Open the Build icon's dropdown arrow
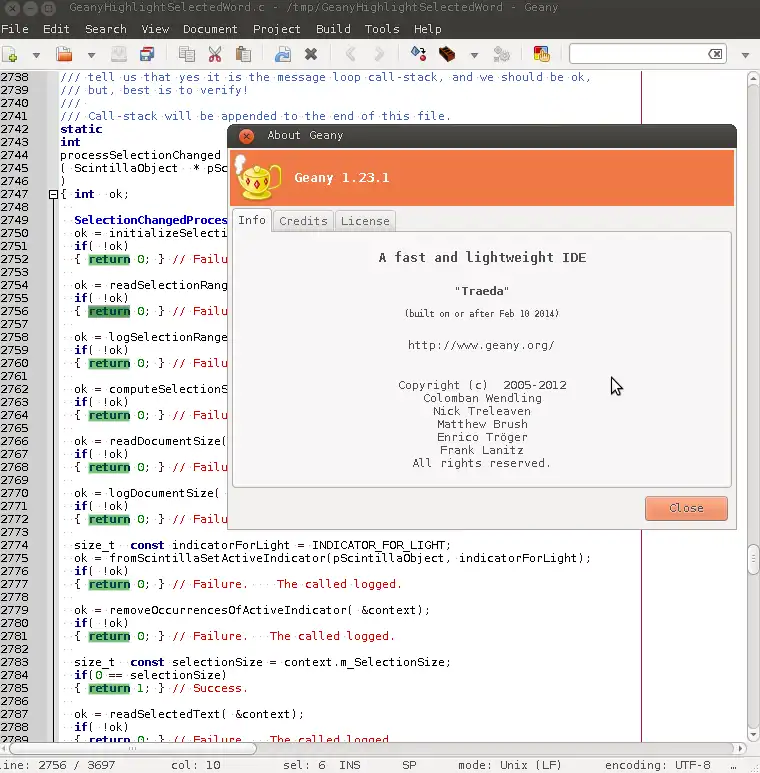This screenshot has height=773, width=760. point(473,55)
